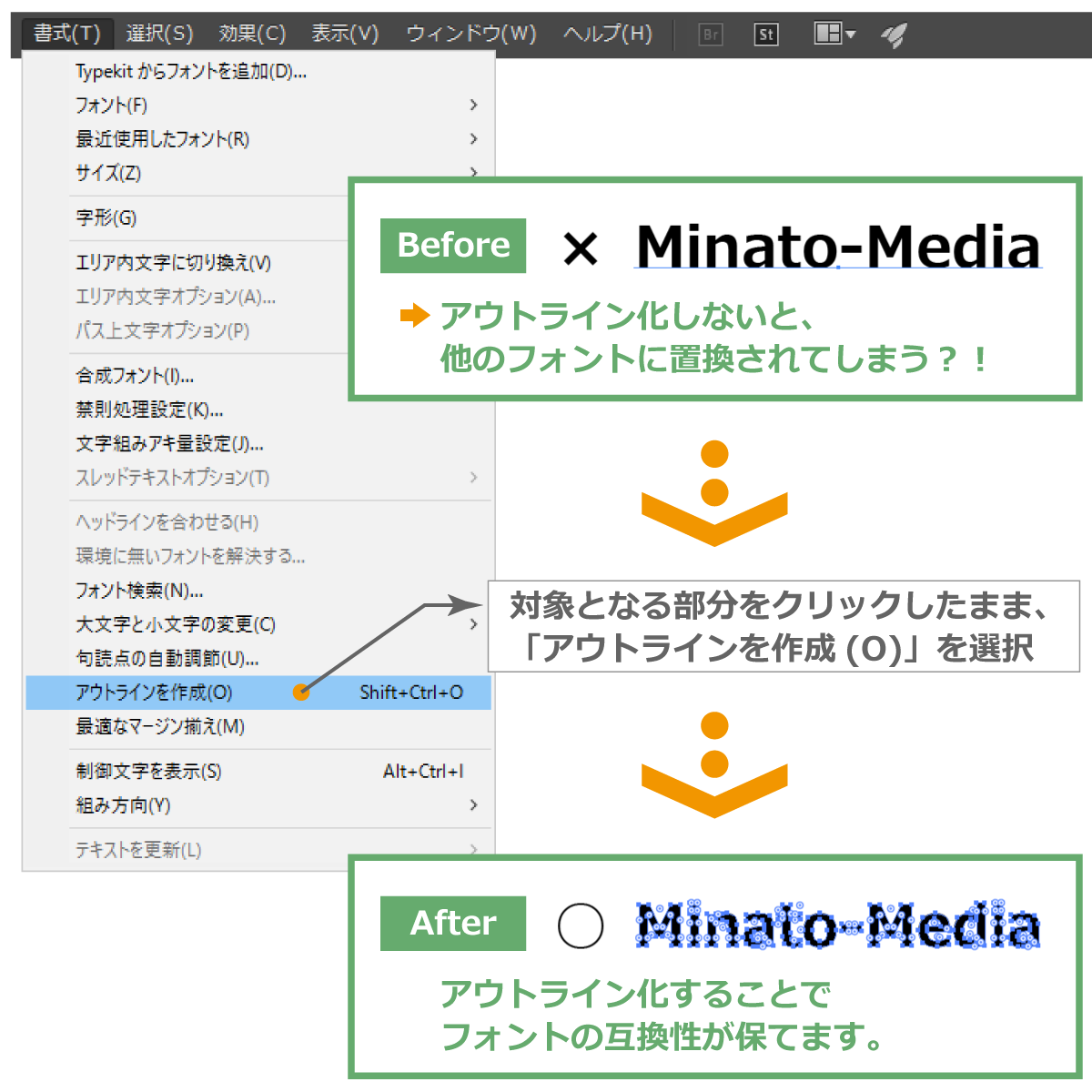The image size is (1092, 1092).
Task: Open the Arrange Documents layout dropdown
Action: [834, 35]
